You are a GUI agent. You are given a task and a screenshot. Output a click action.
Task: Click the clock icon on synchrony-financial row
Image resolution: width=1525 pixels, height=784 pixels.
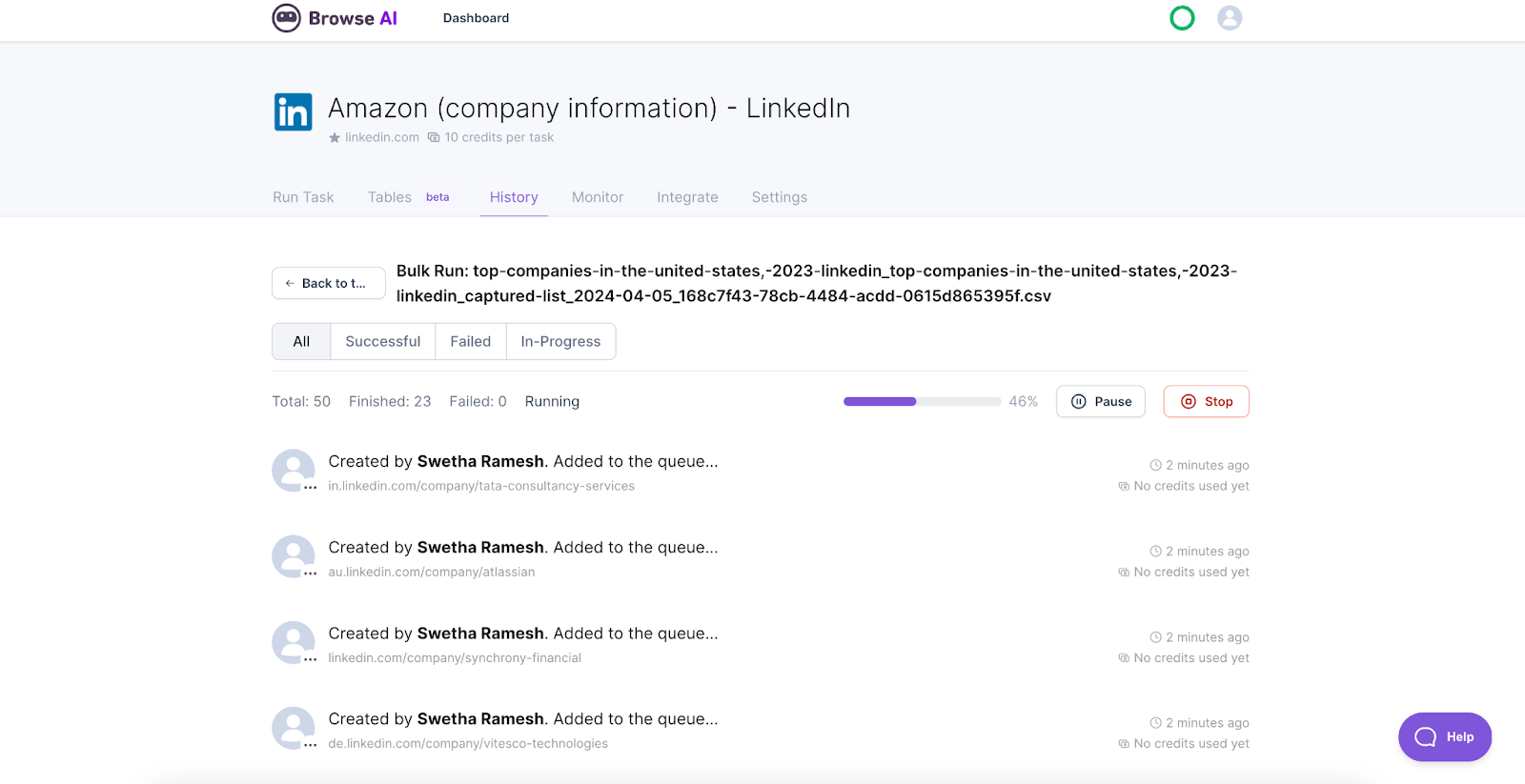coord(1155,637)
